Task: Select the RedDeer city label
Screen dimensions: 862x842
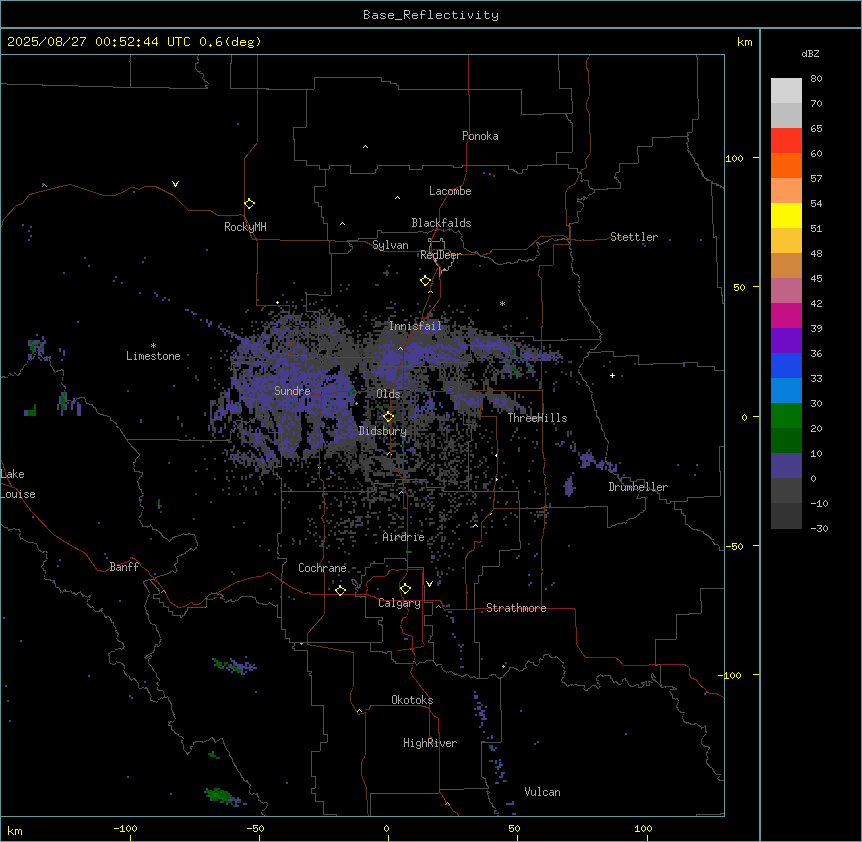Action: tap(440, 255)
